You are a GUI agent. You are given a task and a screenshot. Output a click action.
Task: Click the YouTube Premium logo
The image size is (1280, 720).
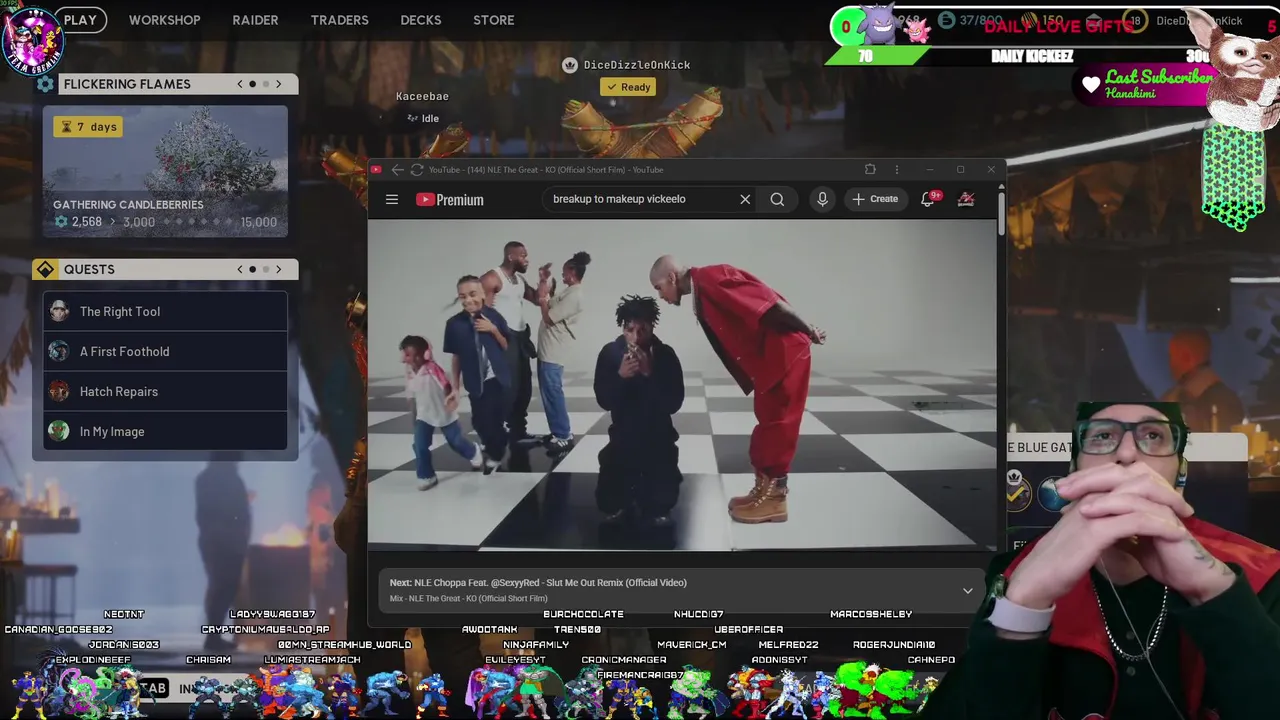point(450,199)
